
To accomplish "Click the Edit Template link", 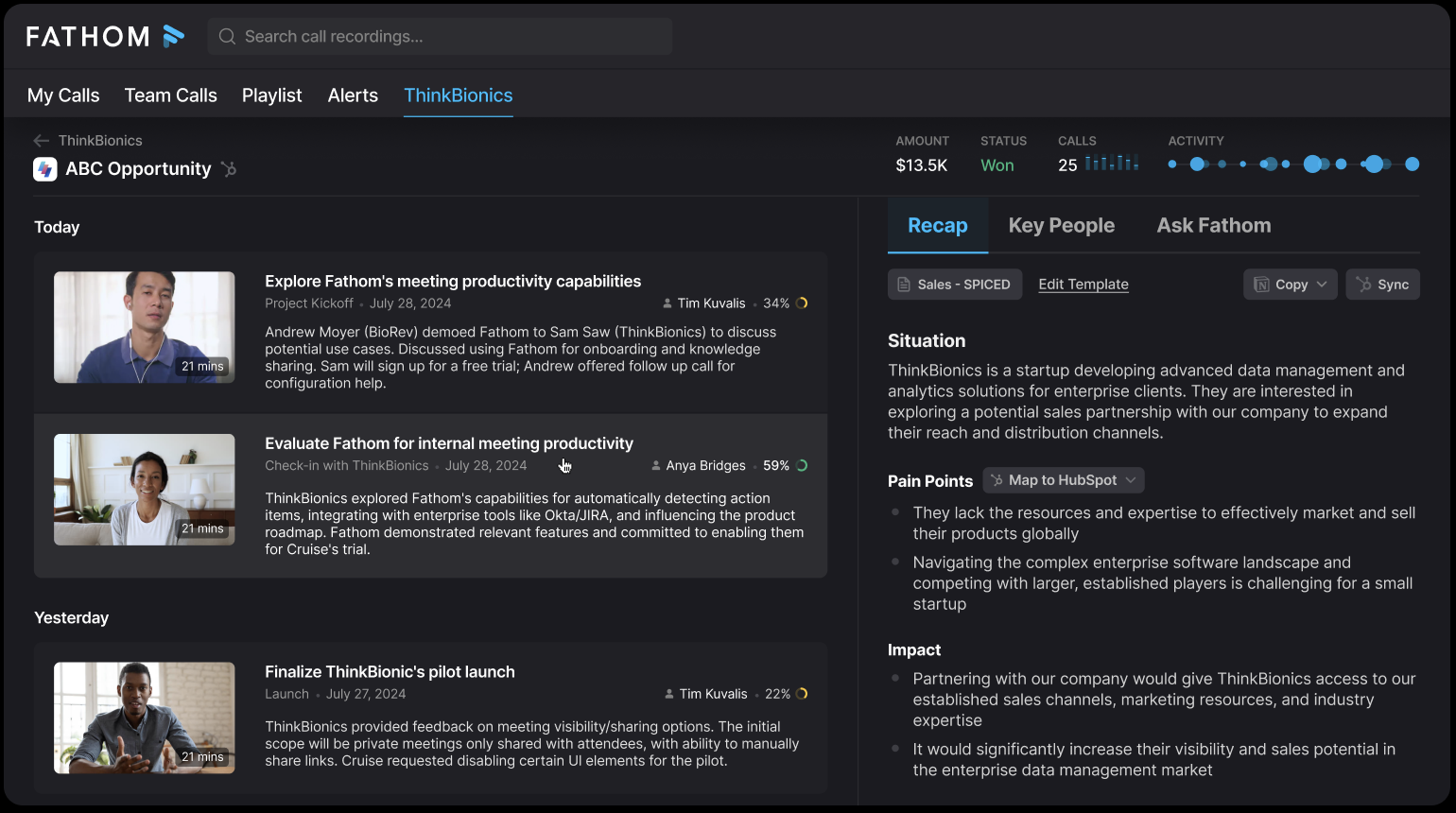I will tap(1083, 285).
